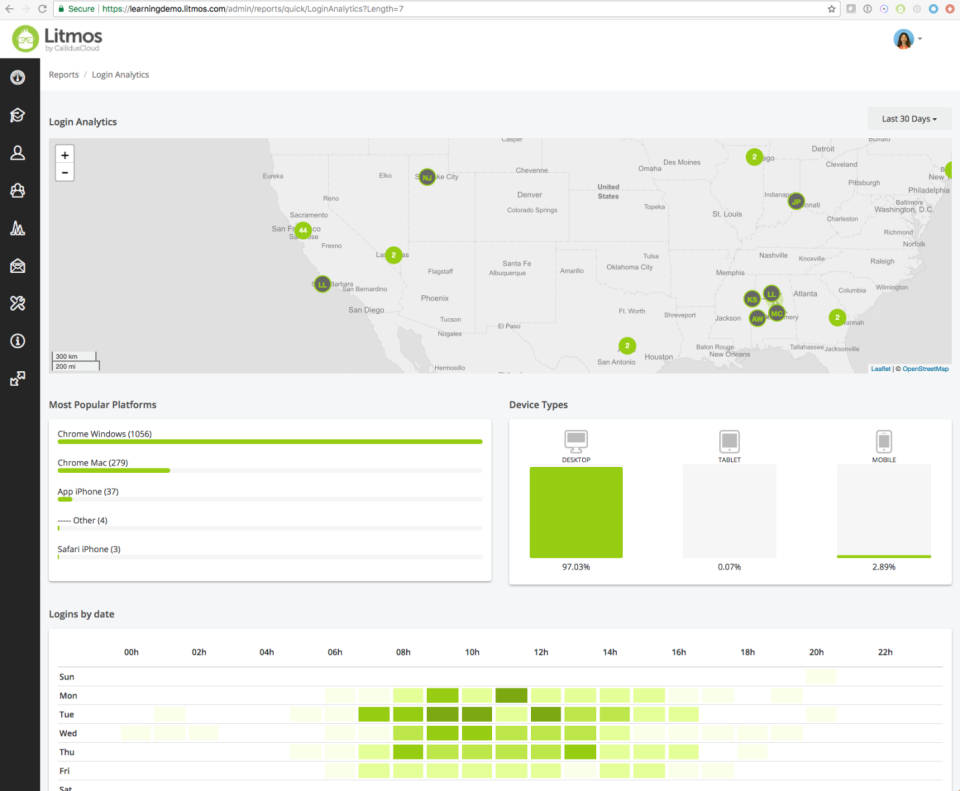This screenshot has height=791, width=960.
Task: Open the Messages envelope icon
Action: [17, 265]
